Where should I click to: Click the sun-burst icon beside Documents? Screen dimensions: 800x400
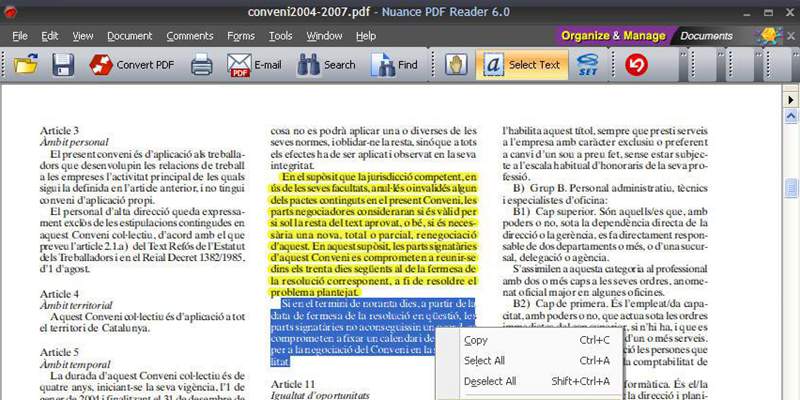(769, 36)
